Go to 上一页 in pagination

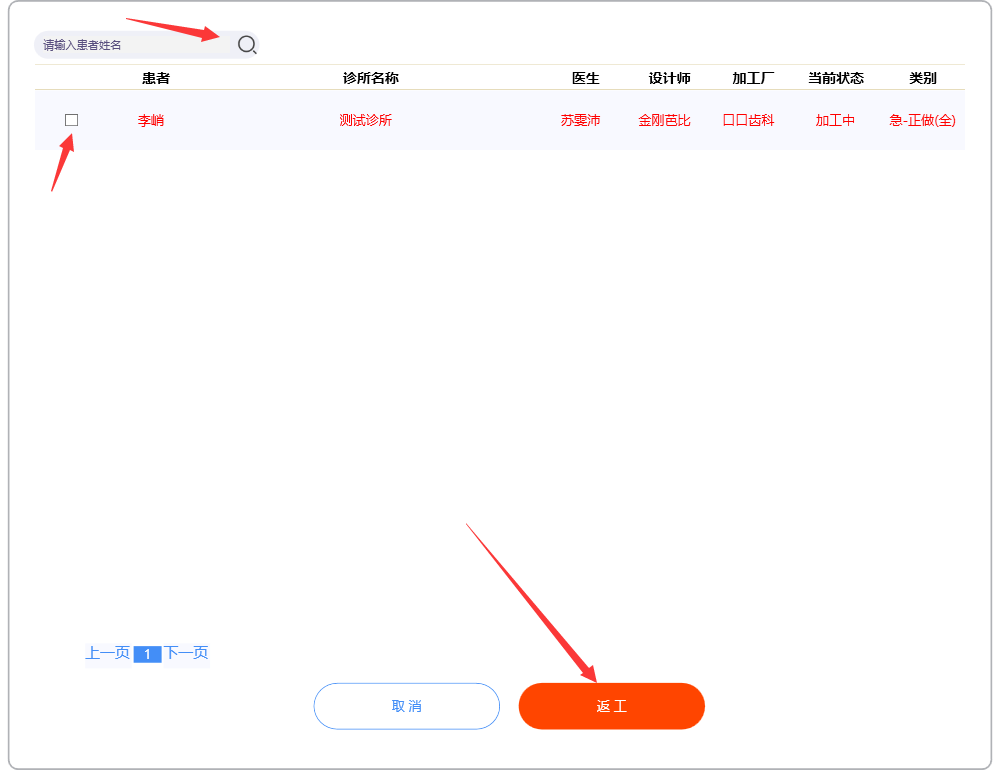(x=108, y=653)
